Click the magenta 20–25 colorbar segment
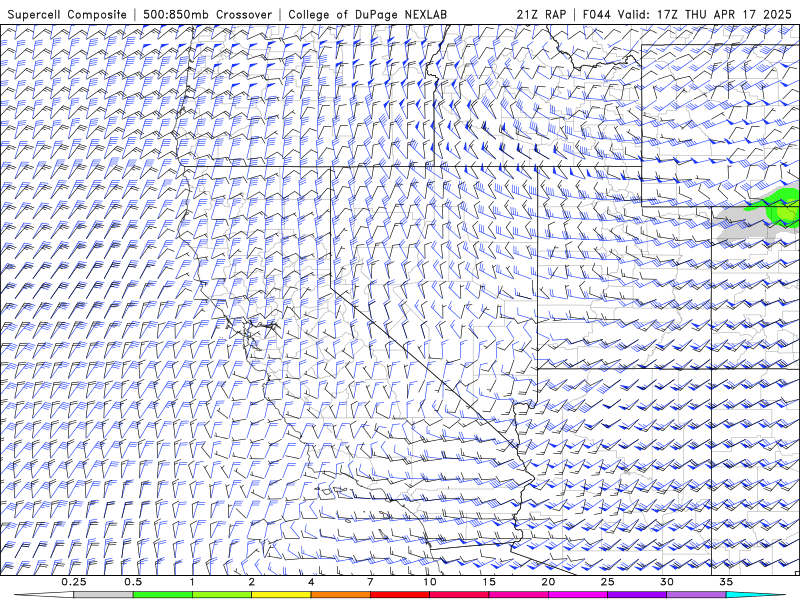The width and height of the screenshot is (800, 600). click(578, 595)
